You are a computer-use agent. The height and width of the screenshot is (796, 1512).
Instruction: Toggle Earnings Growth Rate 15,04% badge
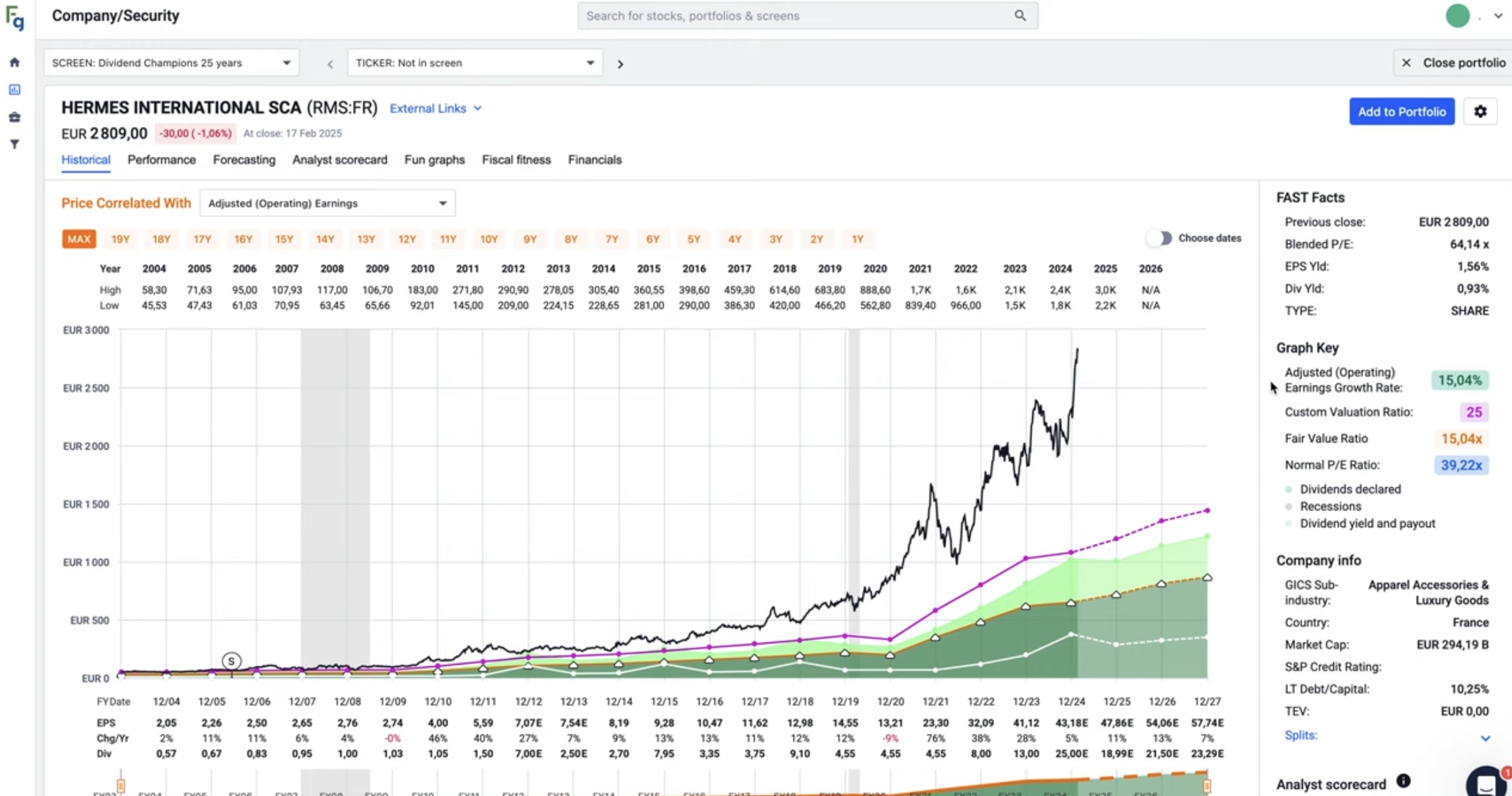click(1460, 380)
